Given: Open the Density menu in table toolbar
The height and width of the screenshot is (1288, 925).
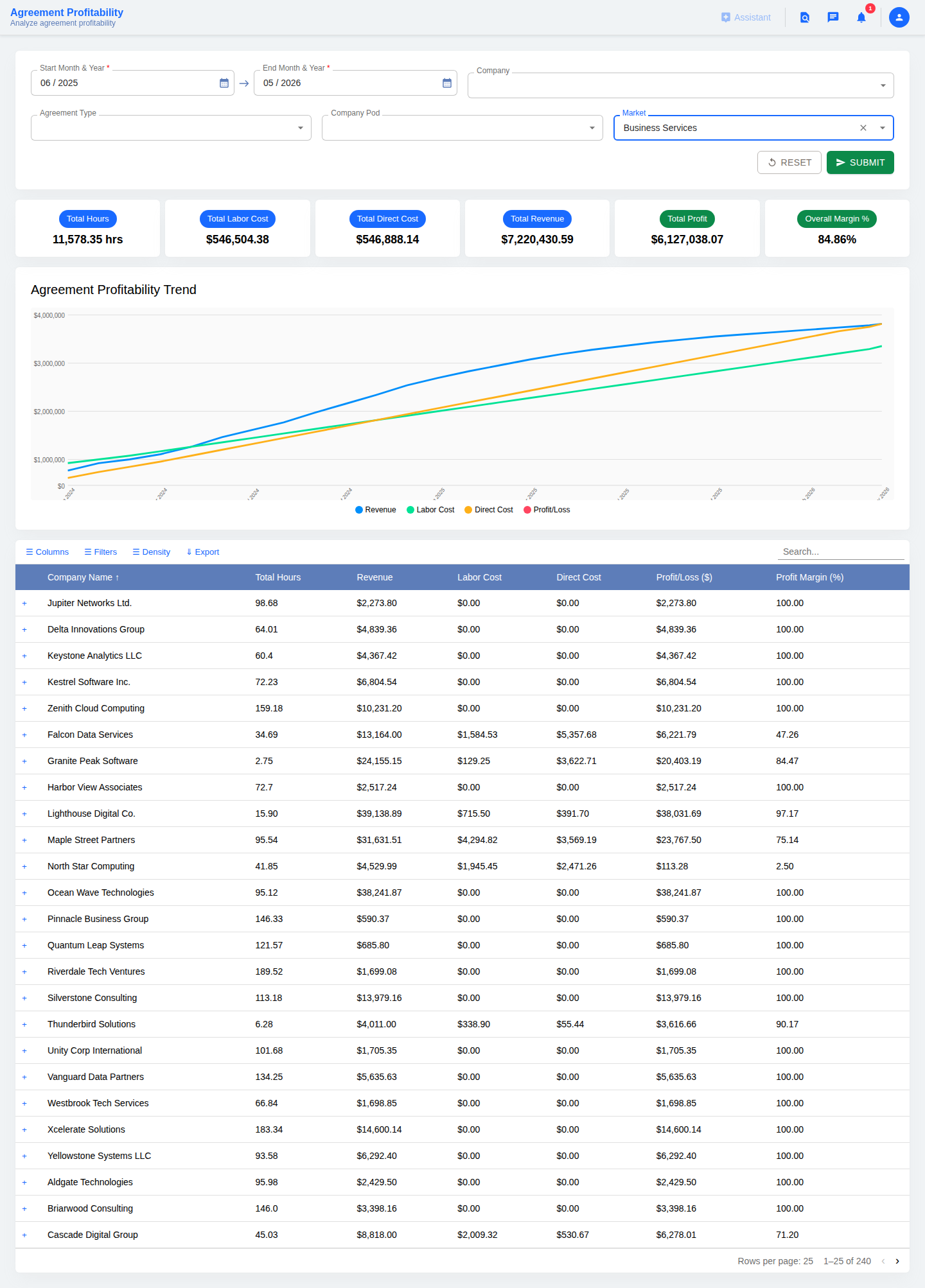Looking at the screenshot, I should [151, 552].
